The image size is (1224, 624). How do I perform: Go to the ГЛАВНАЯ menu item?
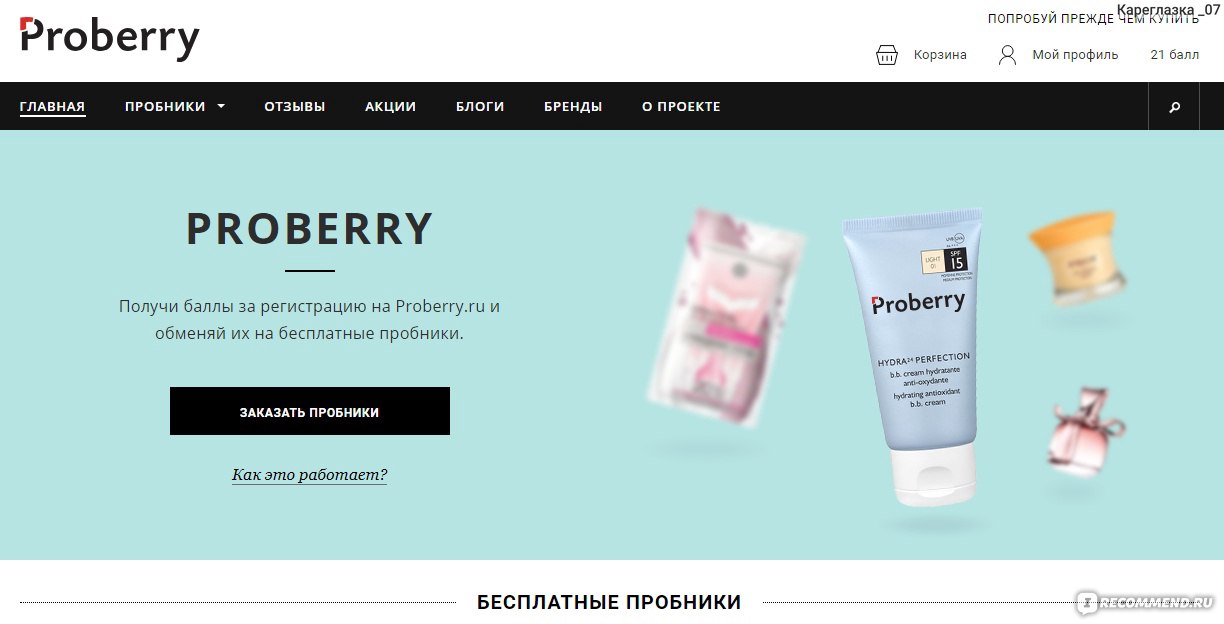[52, 106]
